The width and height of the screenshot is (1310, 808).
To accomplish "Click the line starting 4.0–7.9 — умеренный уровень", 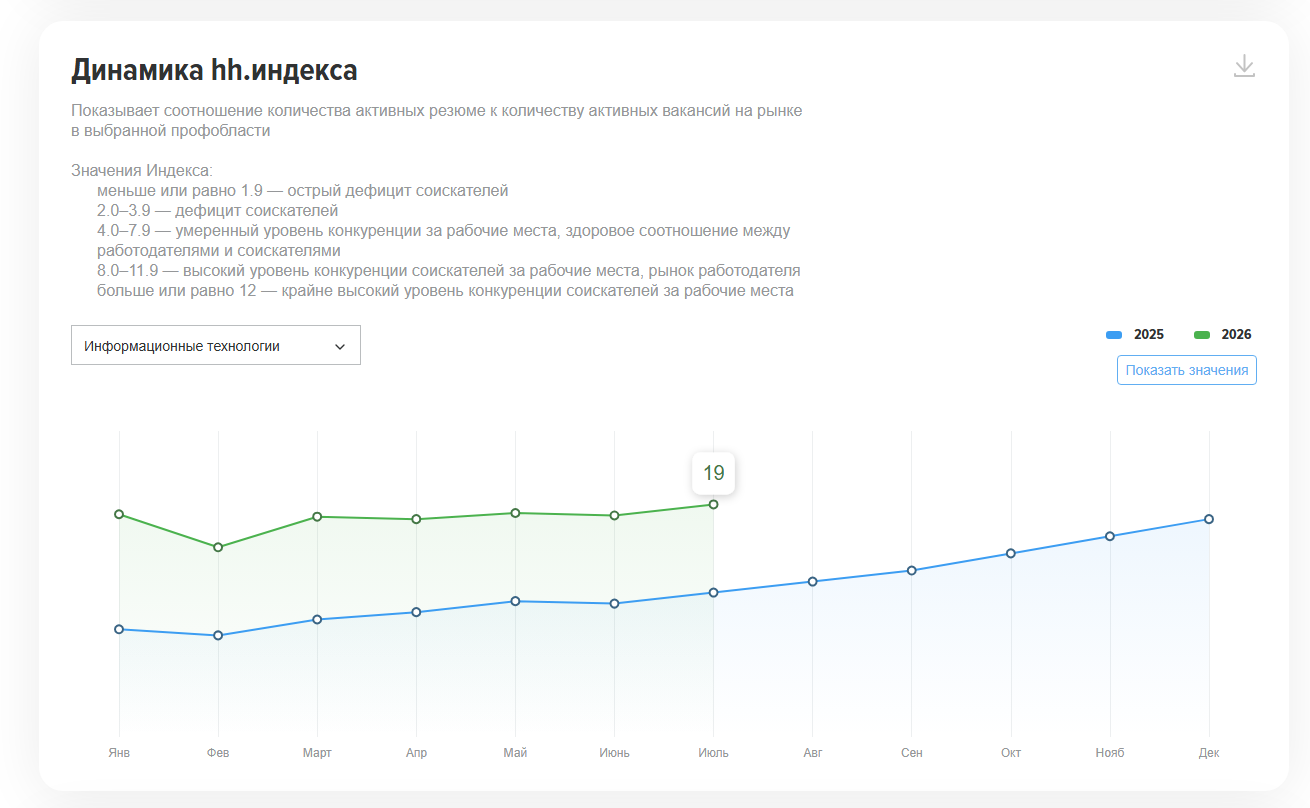I will (x=444, y=240).
